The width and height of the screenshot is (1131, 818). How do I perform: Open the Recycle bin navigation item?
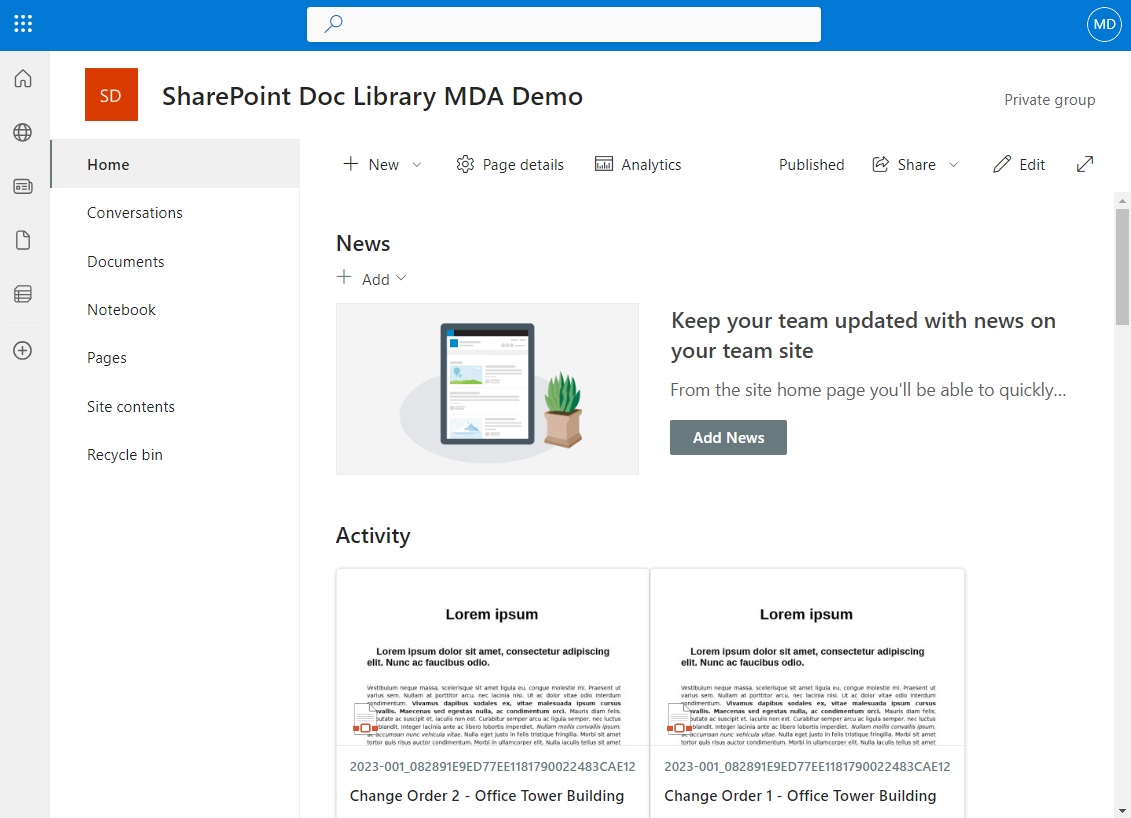point(124,454)
